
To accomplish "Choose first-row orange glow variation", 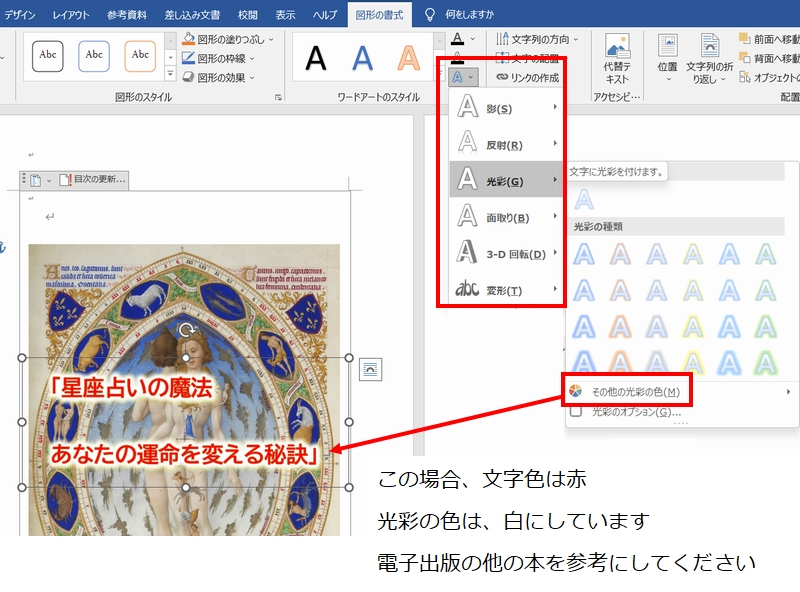I will pos(620,254).
